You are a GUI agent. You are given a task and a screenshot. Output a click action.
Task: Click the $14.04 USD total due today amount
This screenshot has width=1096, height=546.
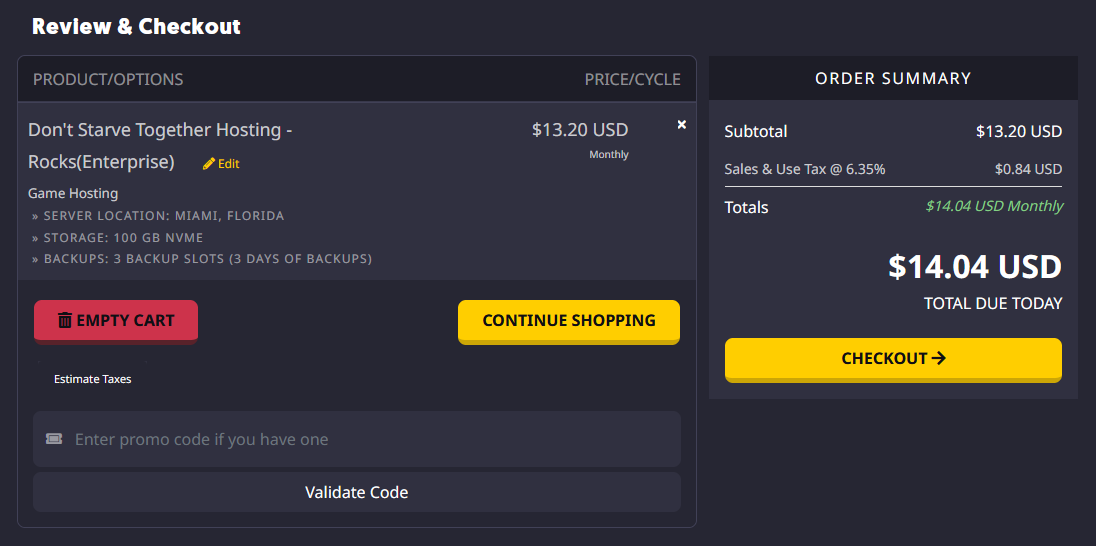975,266
